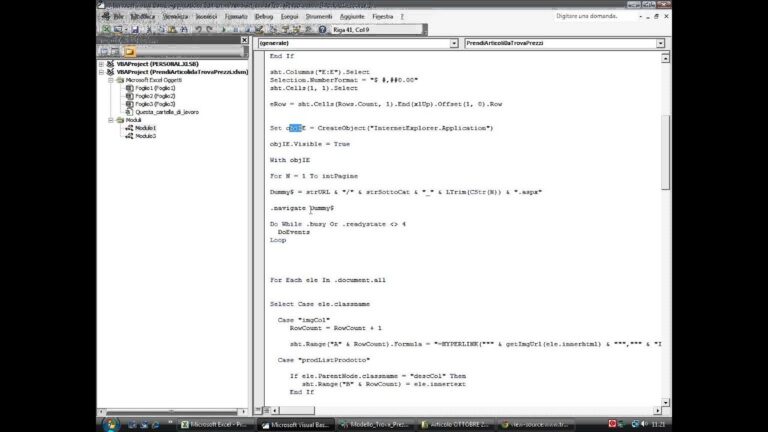Click the code editor scroll down arrow

665,402
